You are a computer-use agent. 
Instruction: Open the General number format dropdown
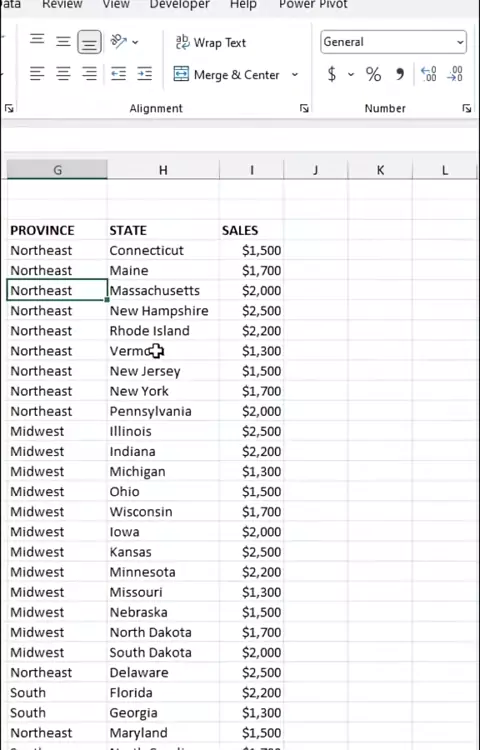pos(393,42)
